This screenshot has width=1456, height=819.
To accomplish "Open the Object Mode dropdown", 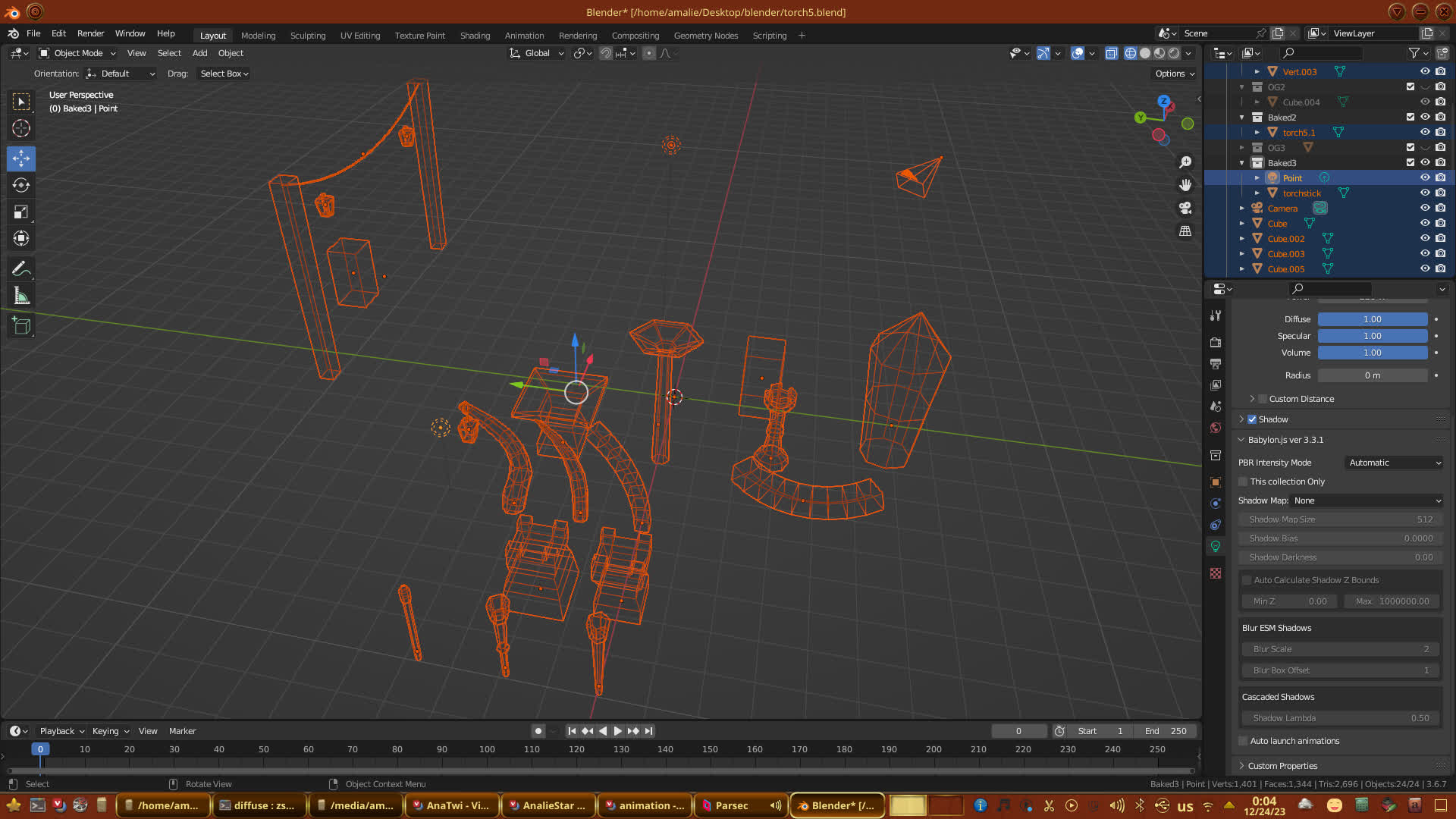I will point(77,53).
